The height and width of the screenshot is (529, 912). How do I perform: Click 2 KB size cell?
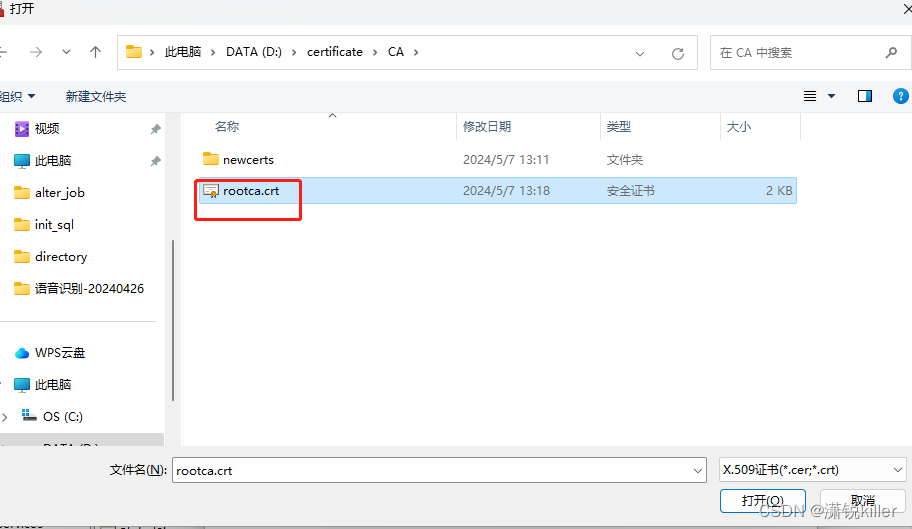point(779,191)
